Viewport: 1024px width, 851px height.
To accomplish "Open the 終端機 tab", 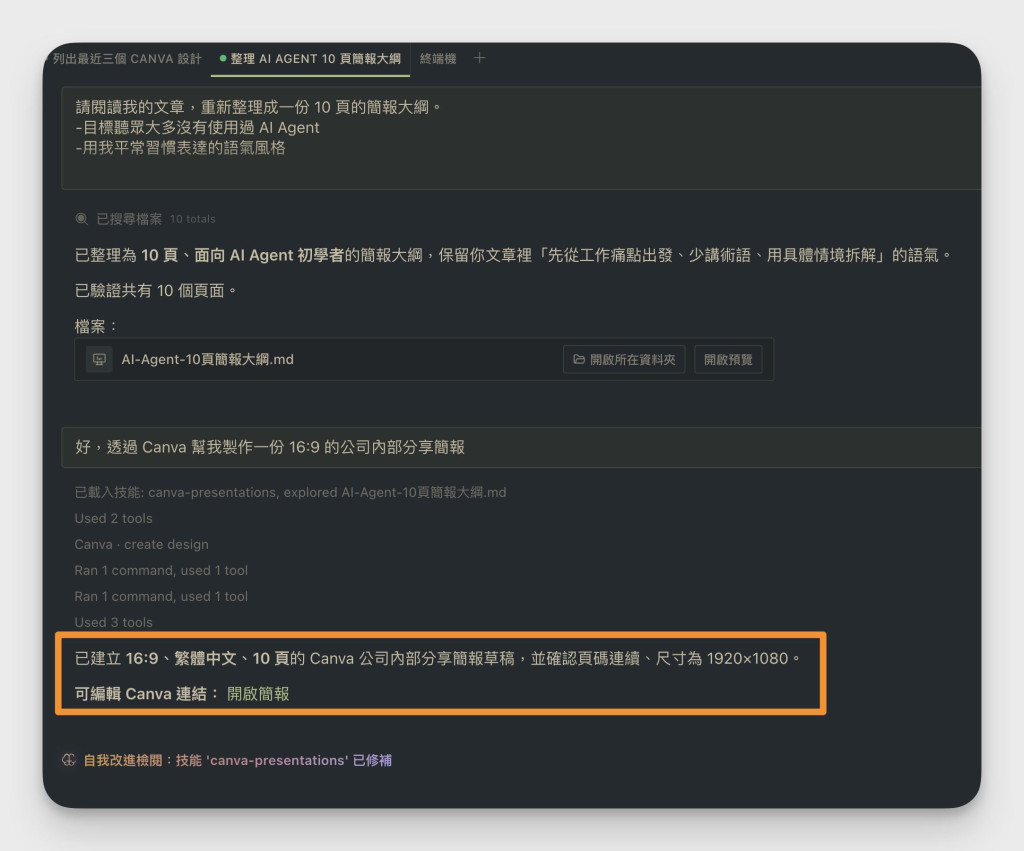I will coord(438,59).
